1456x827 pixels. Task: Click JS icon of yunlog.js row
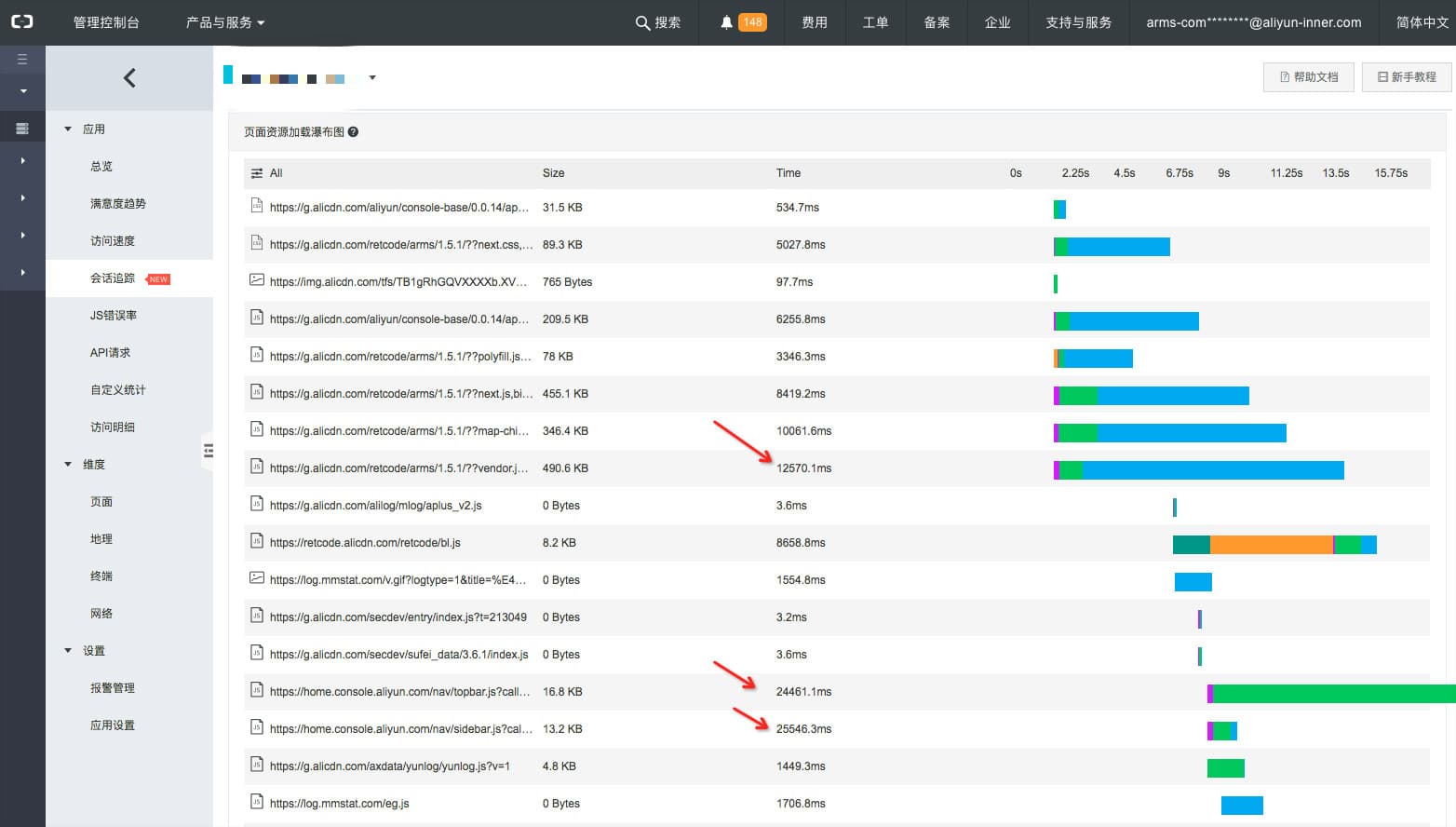(257, 765)
